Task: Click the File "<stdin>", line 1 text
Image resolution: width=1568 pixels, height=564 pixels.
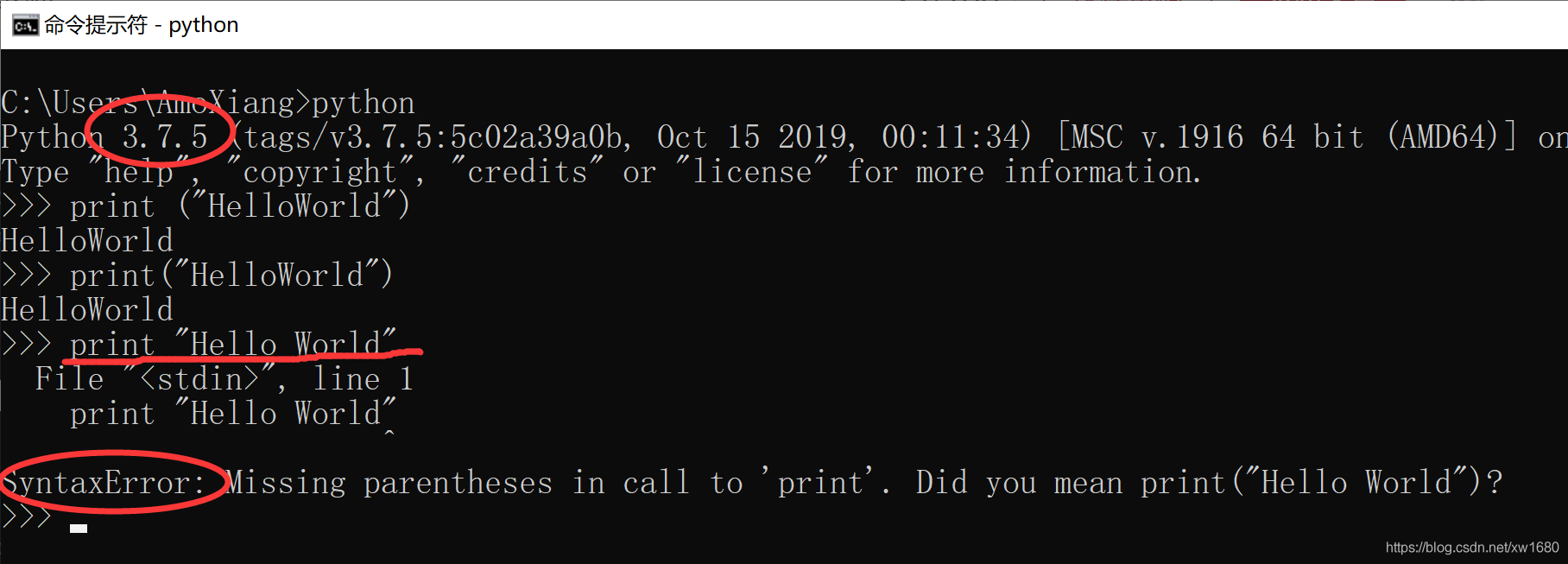Action: pyautogui.click(x=224, y=378)
